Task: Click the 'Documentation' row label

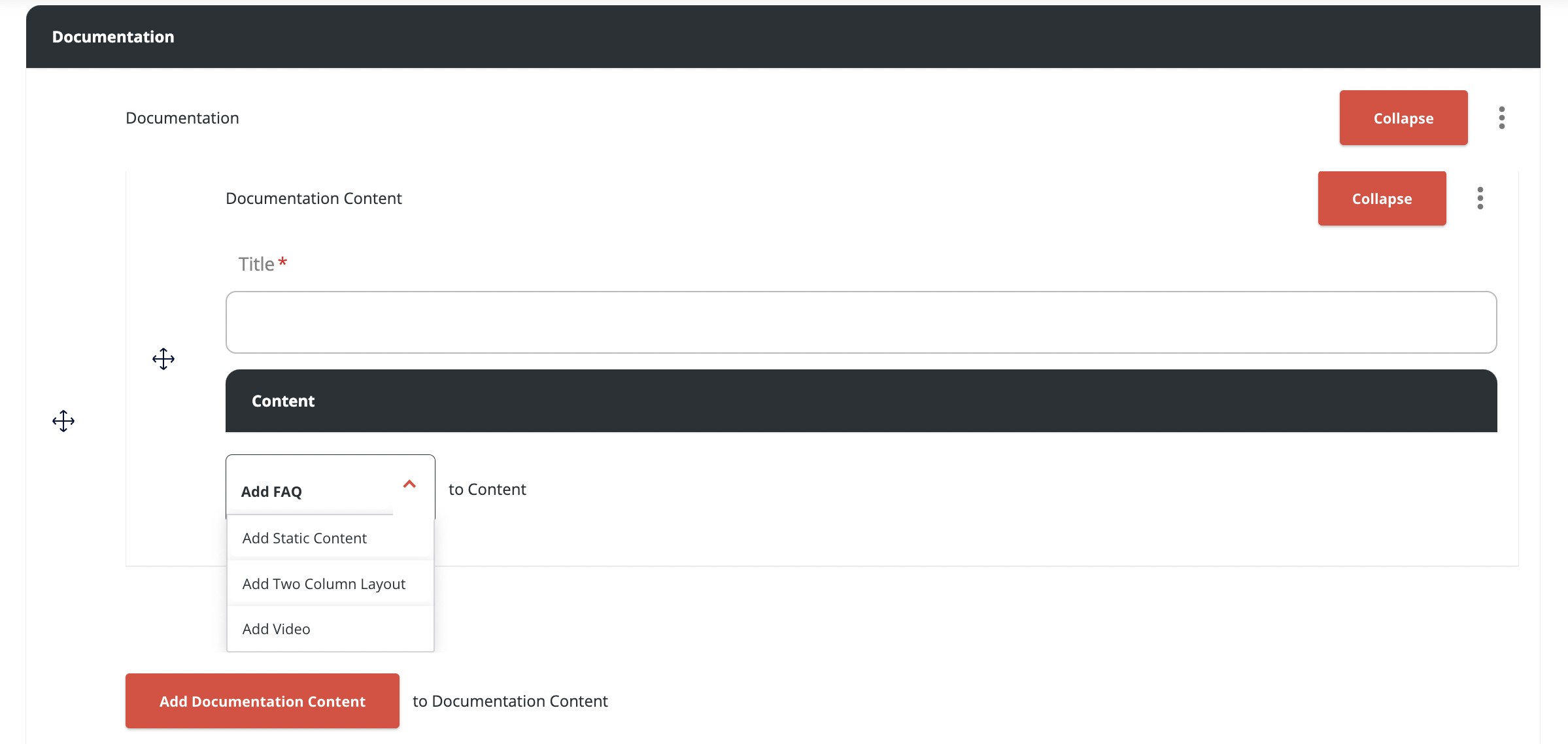Action: [182, 118]
